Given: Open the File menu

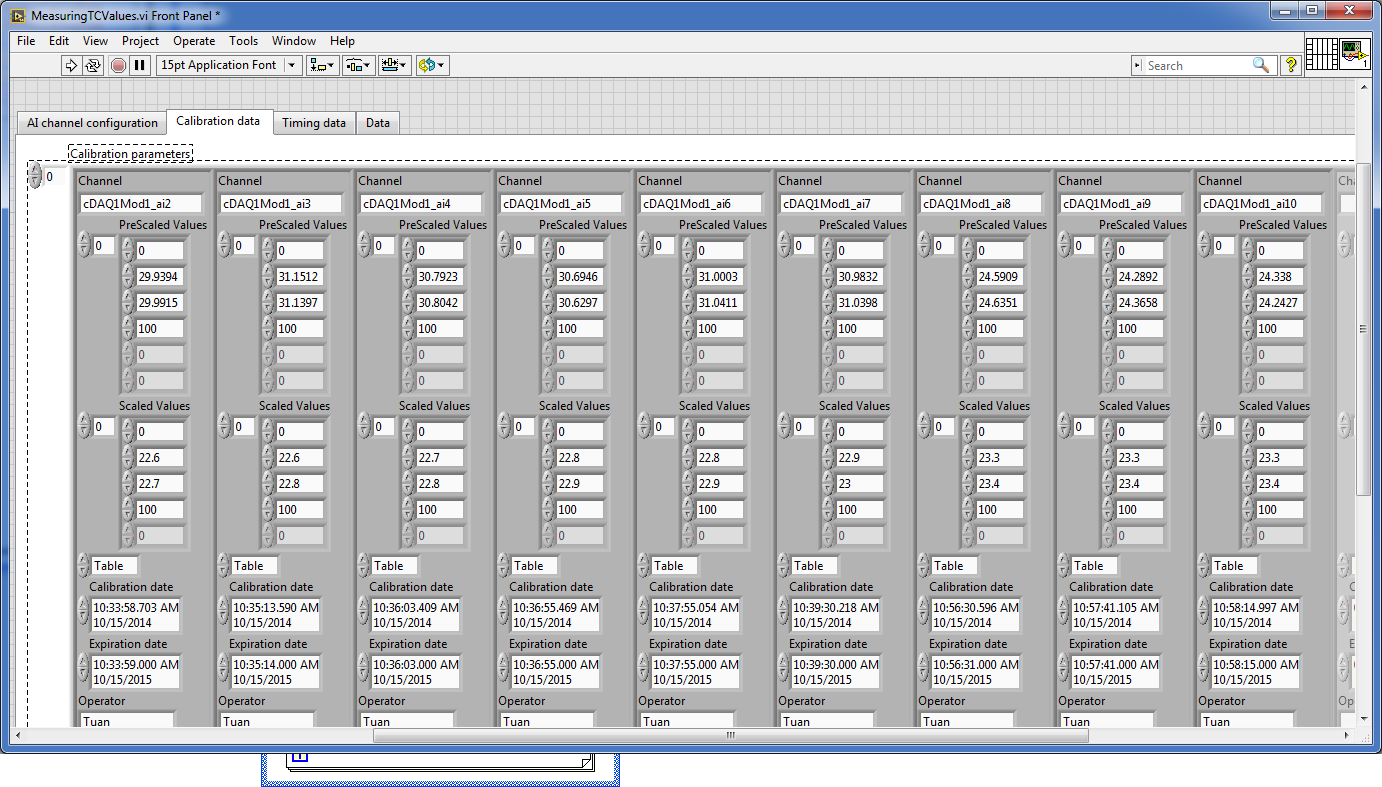Looking at the screenshot, I should (26, 41).
